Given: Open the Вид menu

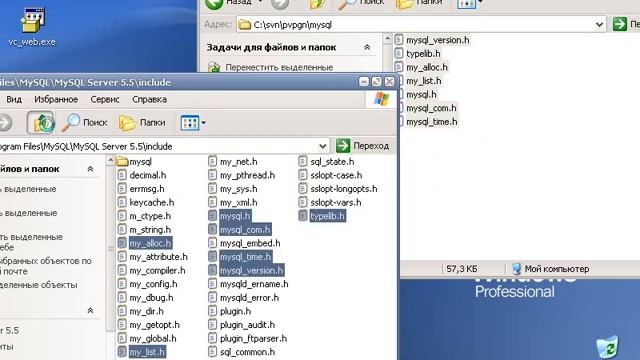Looking at the screenshot, I should point(14,99).
